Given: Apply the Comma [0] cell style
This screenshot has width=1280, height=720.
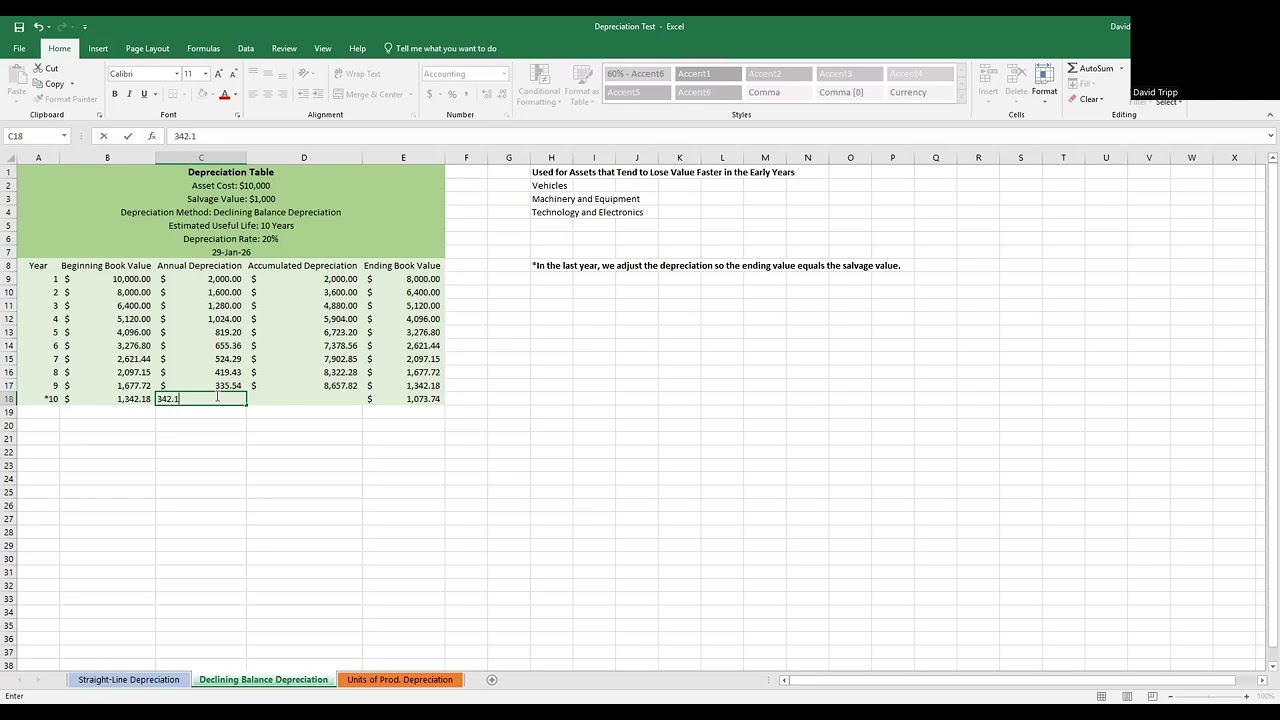Looking at the screenshot, I should pos(849,92).
